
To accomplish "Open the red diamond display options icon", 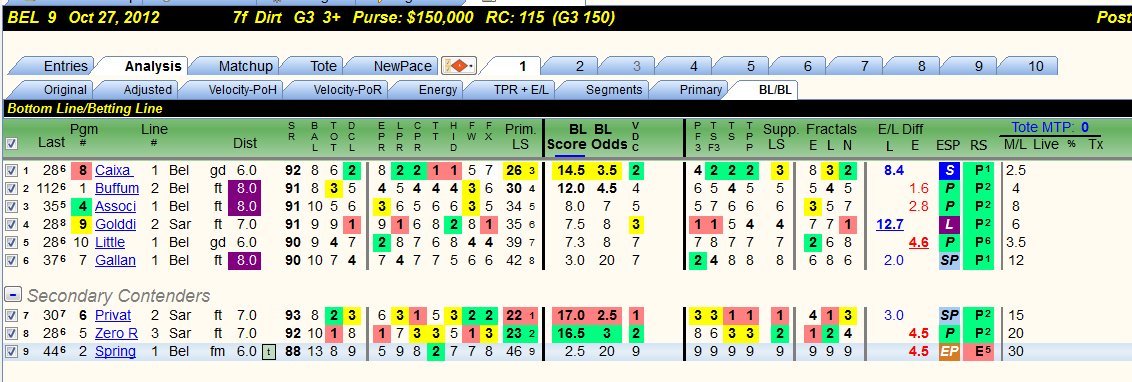I will pos(459,66).
